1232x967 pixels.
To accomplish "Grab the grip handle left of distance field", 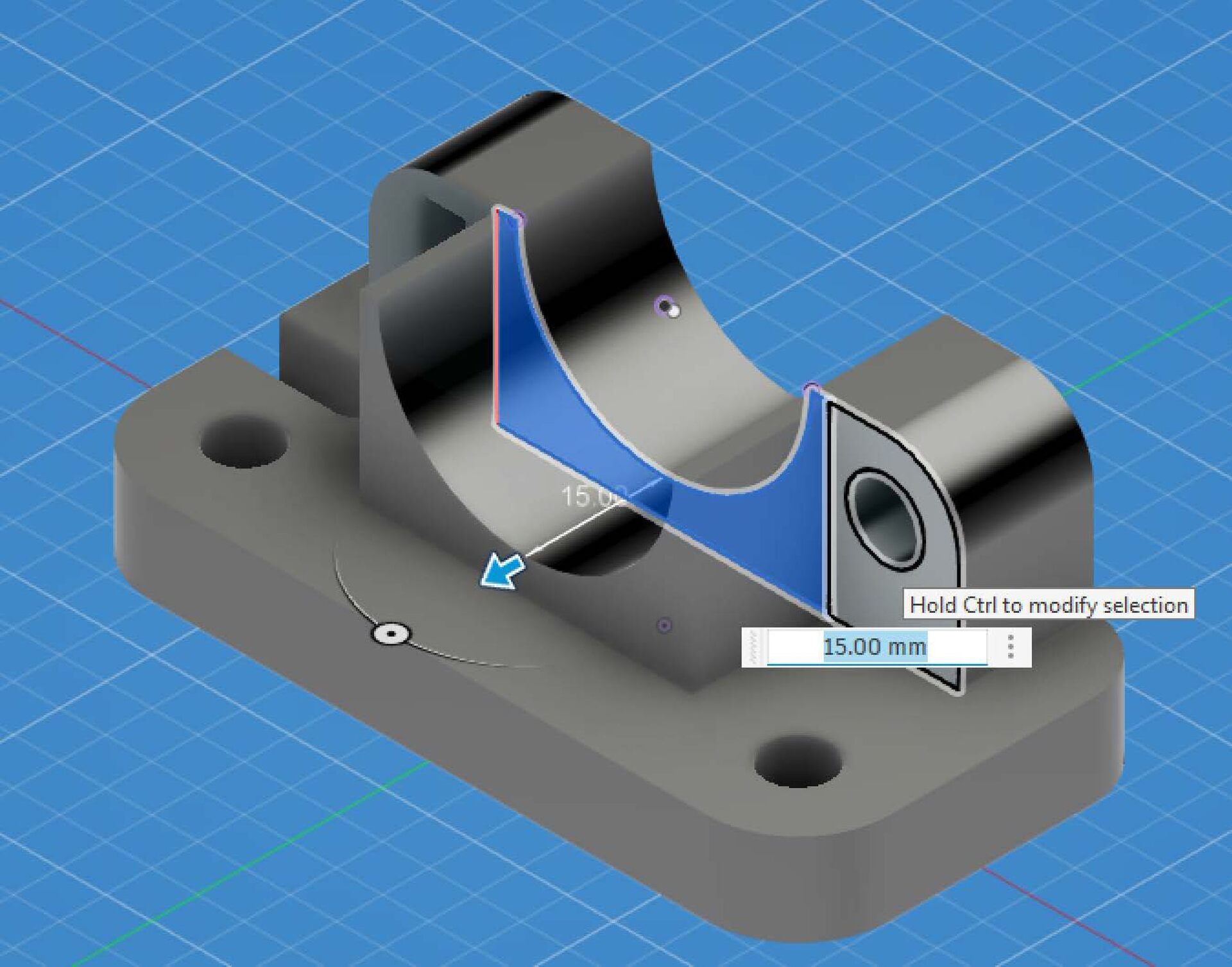I will (754, 647).
